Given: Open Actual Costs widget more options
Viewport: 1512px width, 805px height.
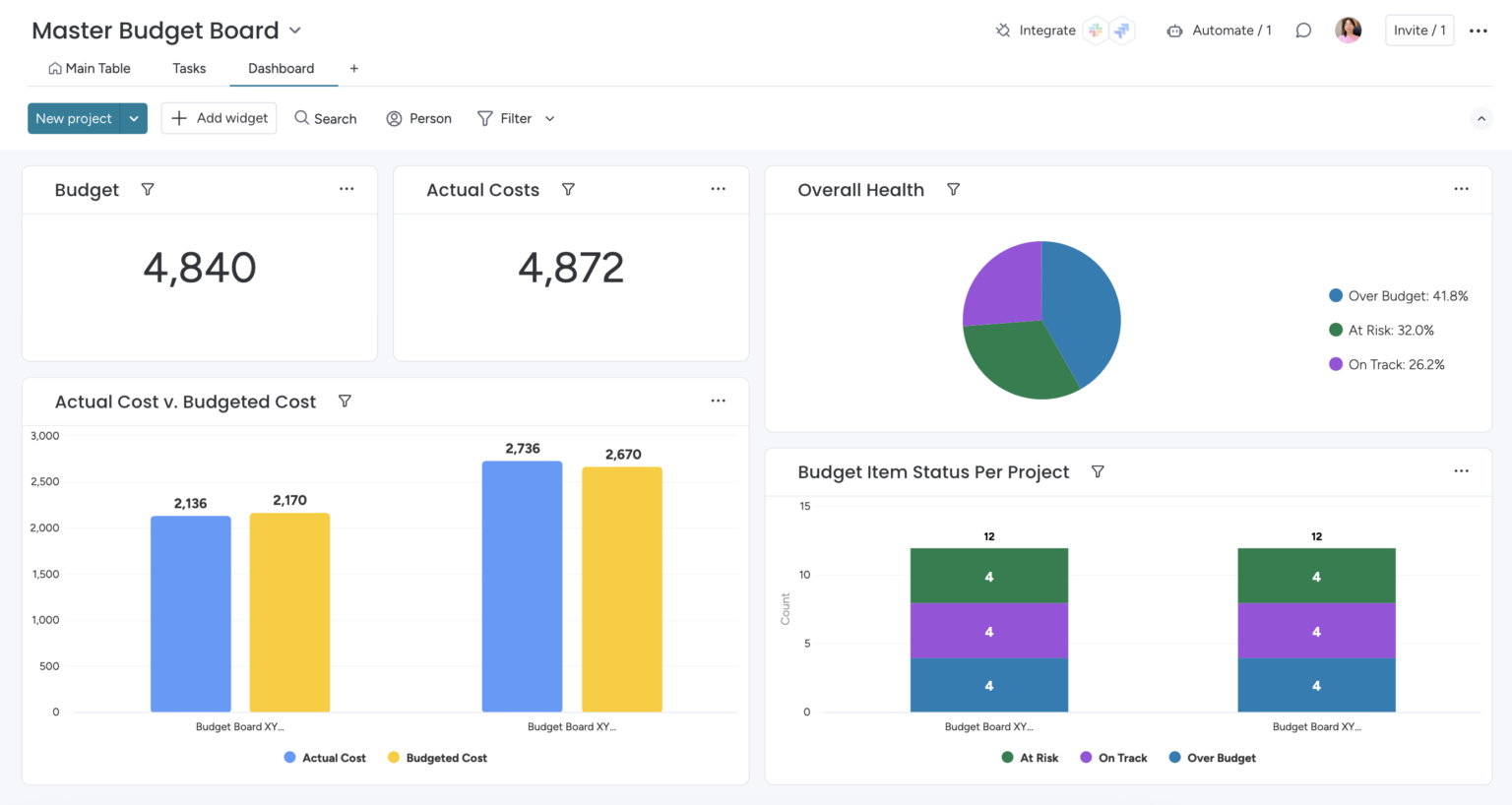Looking at the screenshot, I should pyautogui.click(x=719, y=189).
